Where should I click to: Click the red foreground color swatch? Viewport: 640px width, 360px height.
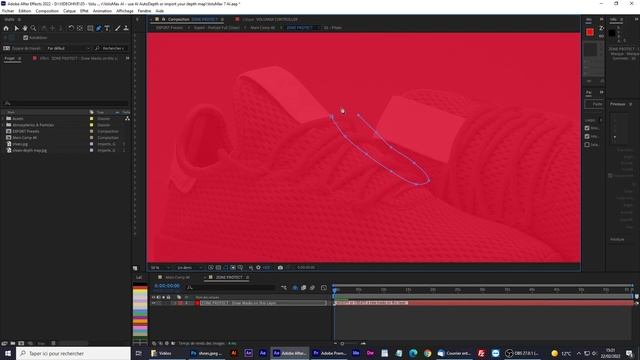pos(590,32)
